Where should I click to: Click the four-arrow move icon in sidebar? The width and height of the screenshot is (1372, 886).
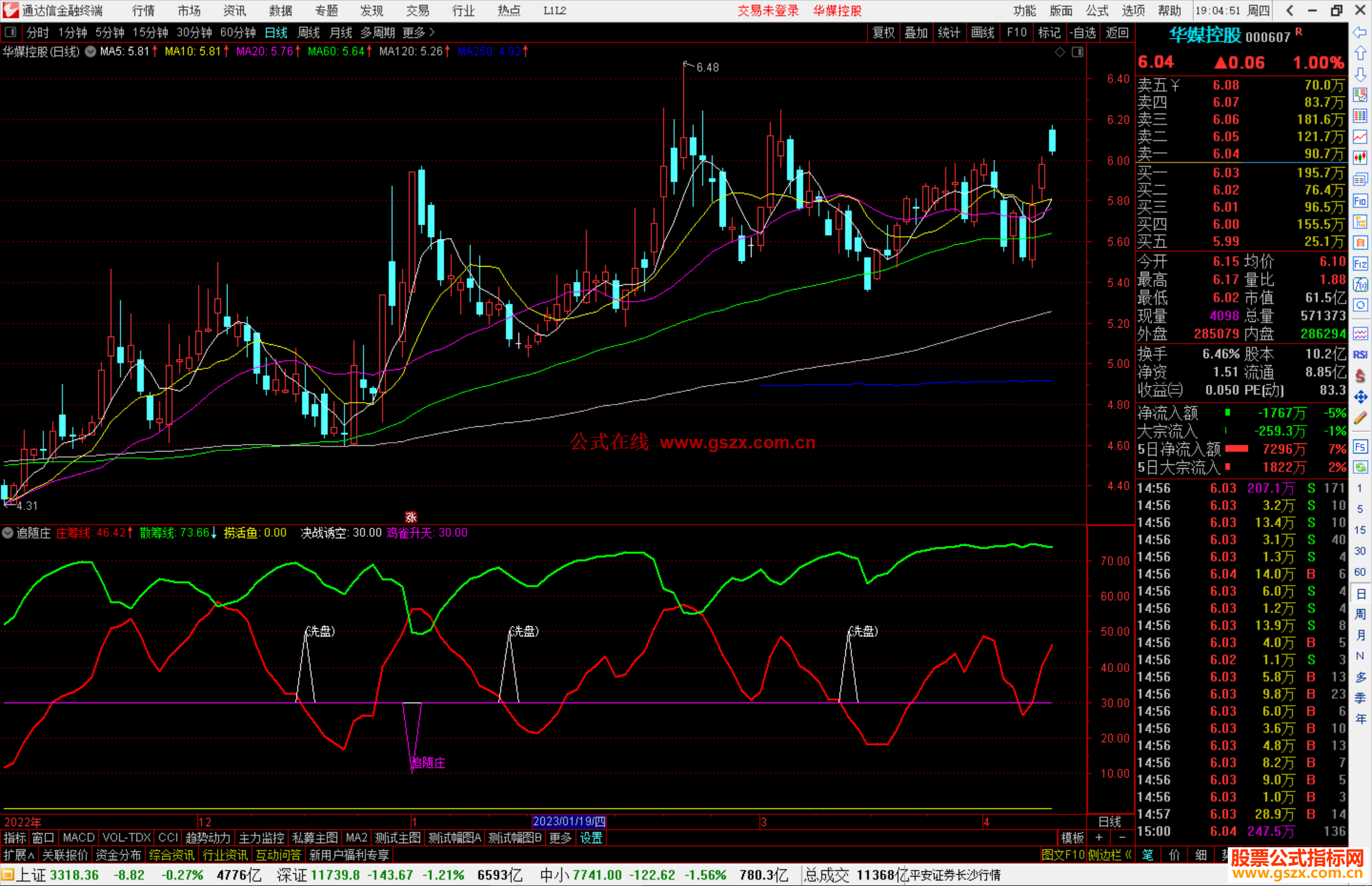tap(1360, 398)
